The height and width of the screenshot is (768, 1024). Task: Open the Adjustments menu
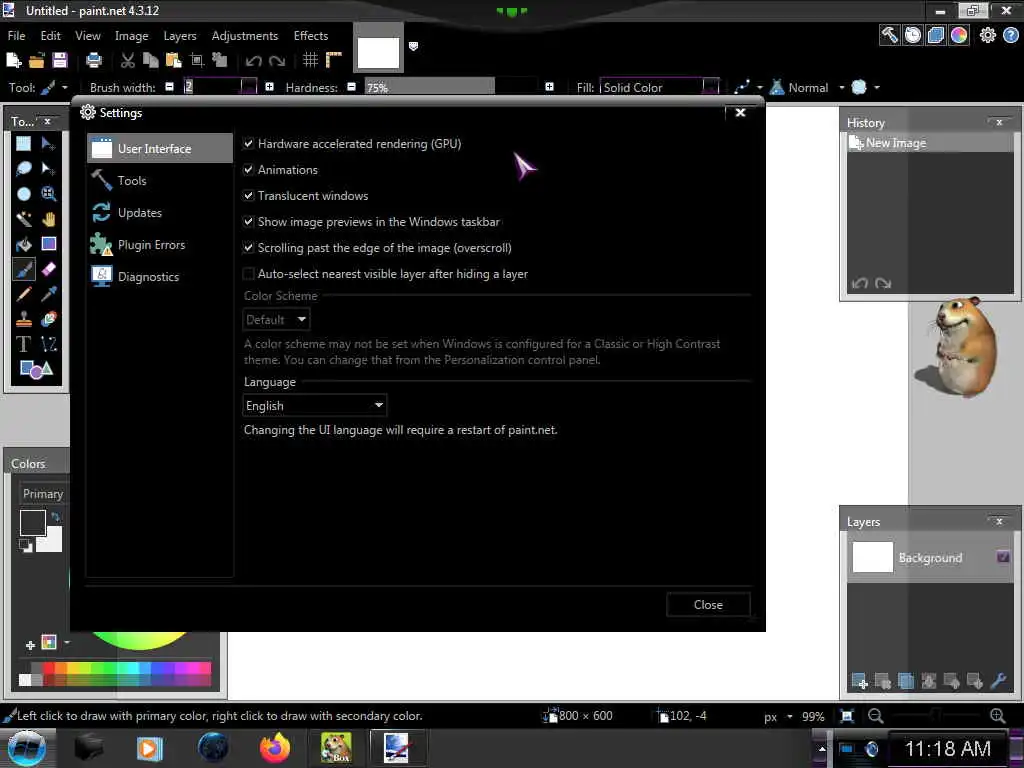click(x=245, y=36)
